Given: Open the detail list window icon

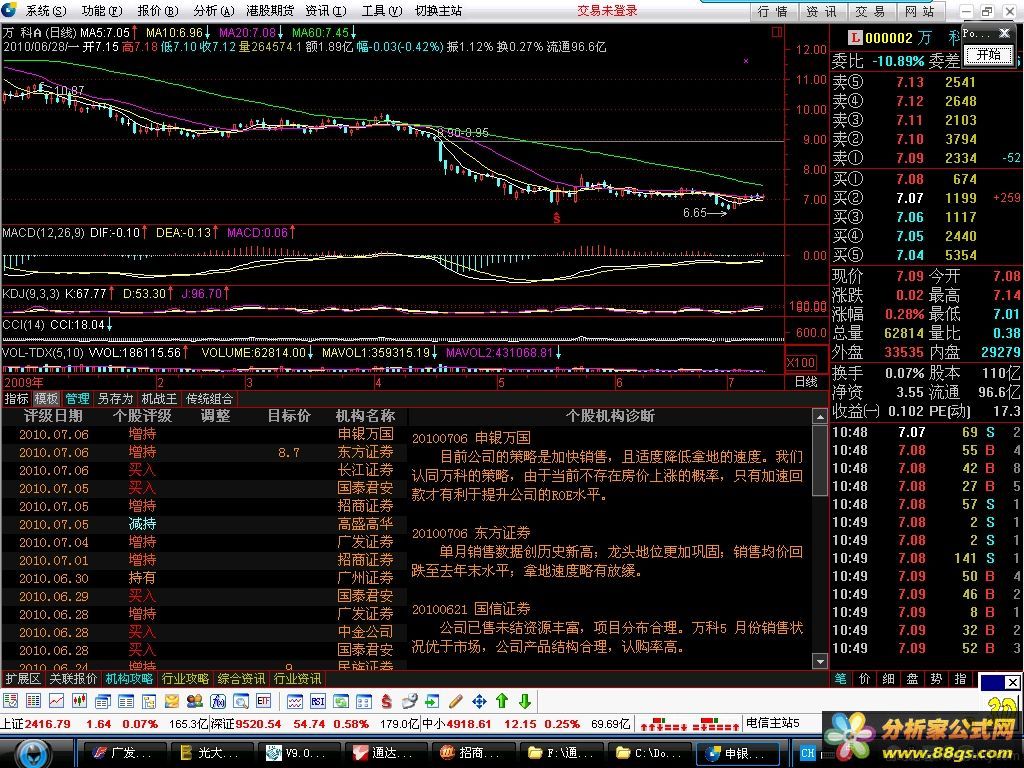Looking at the screenshot, I should click(x=126, y=701).
